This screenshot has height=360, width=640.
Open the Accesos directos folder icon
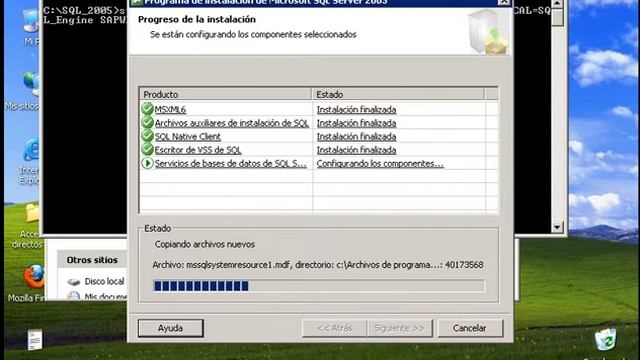coord(32,213)
